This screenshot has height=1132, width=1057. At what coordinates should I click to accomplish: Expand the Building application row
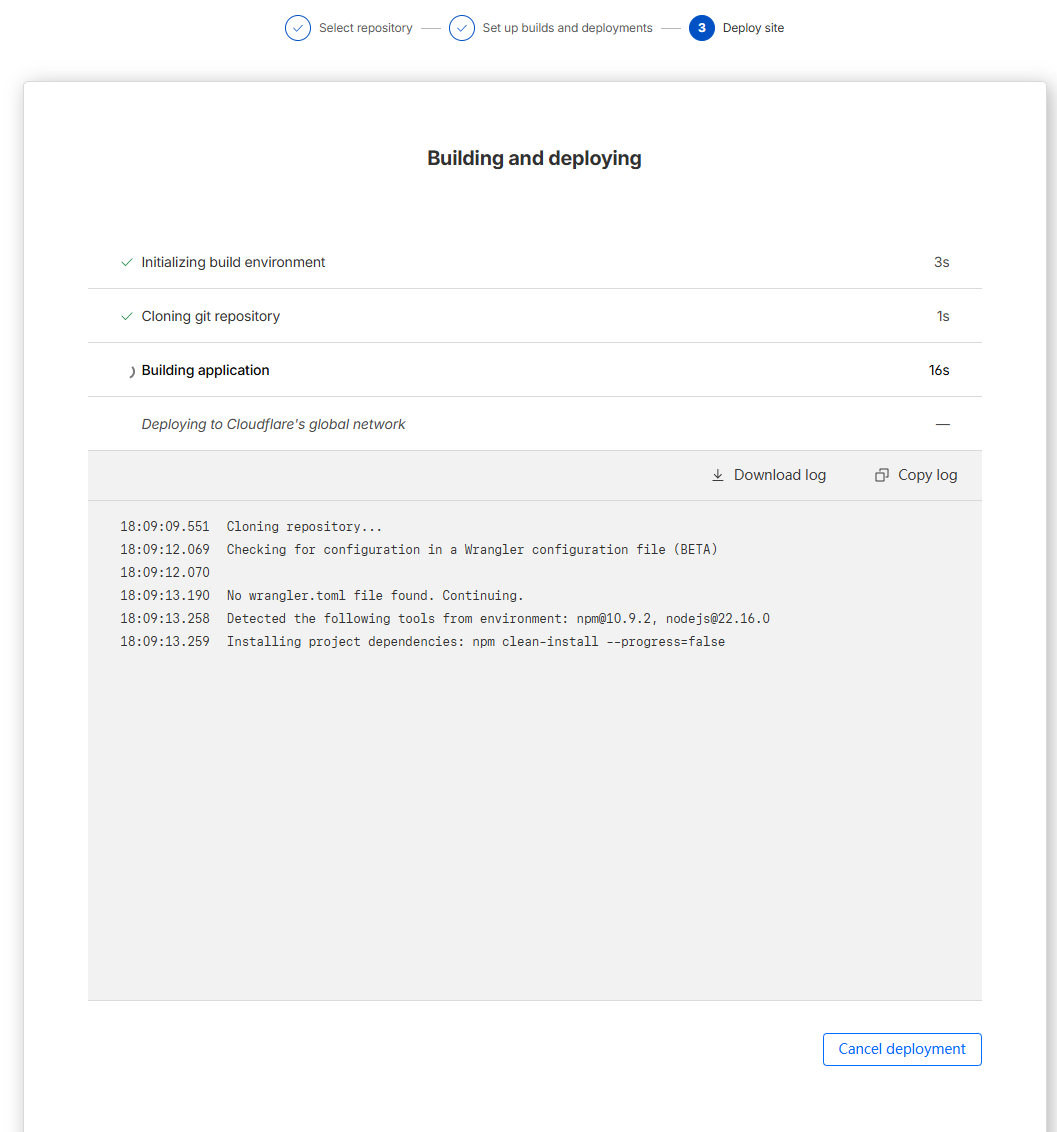tap(535, 370)
